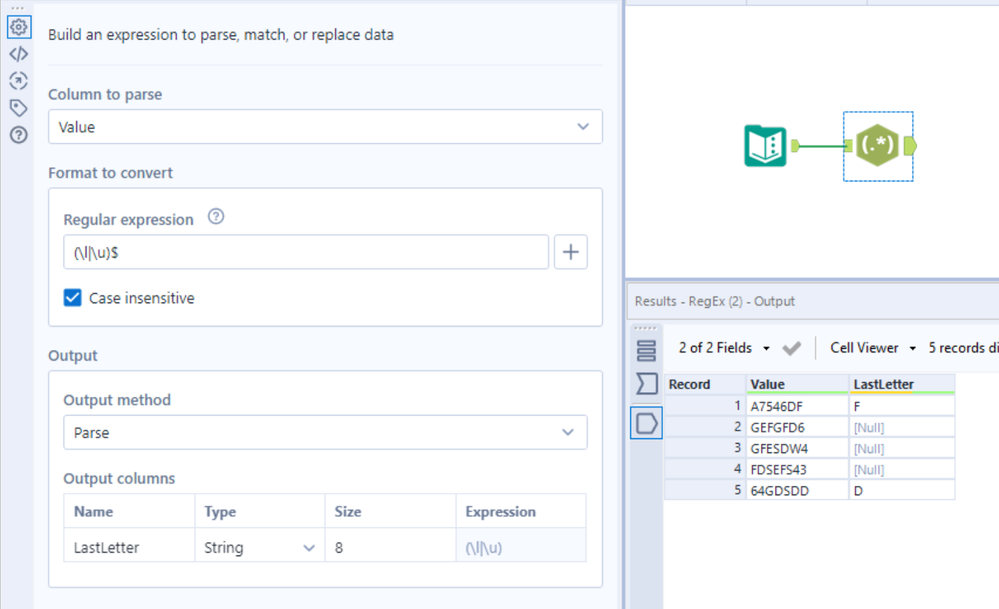Open the 2 of 2 Fields dropdown

coord(724,348)
